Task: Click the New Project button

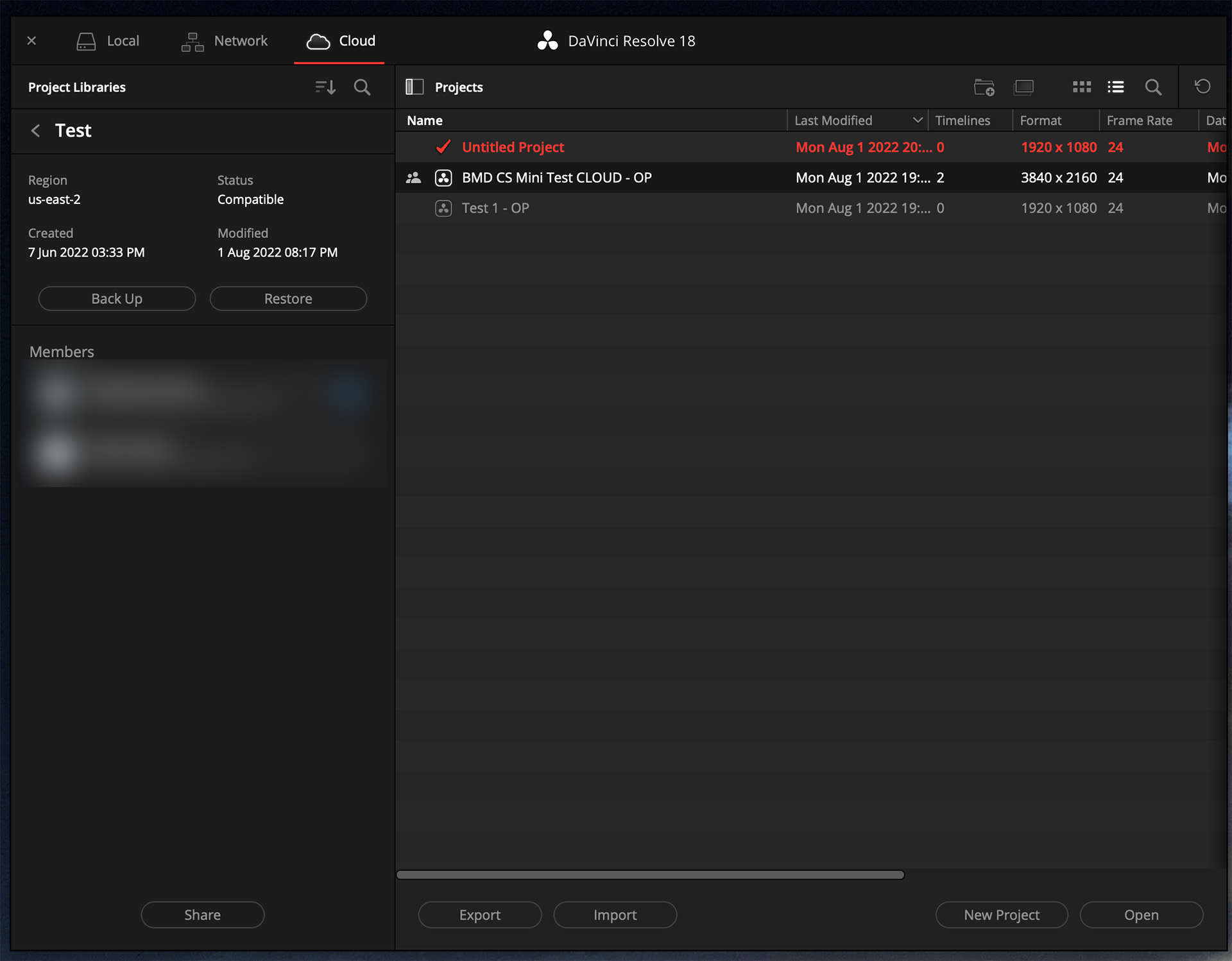Action: pyautogui.click(x=1002, y=915)
